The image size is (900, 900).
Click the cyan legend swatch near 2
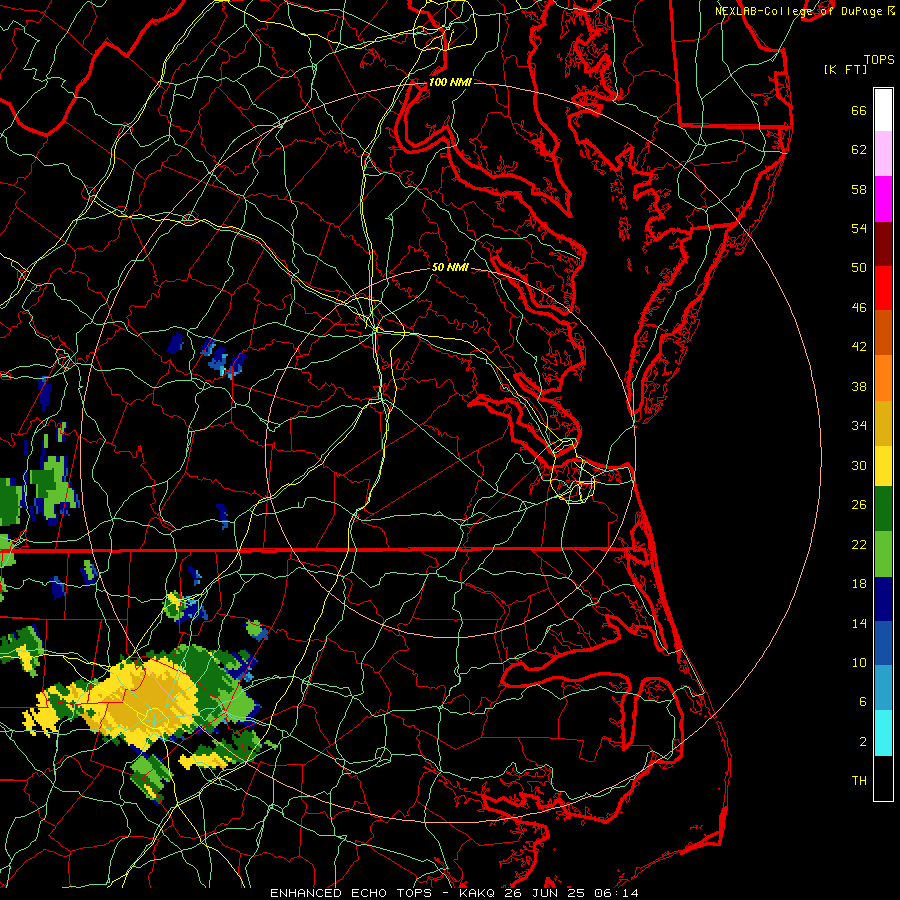pos(883,733)
